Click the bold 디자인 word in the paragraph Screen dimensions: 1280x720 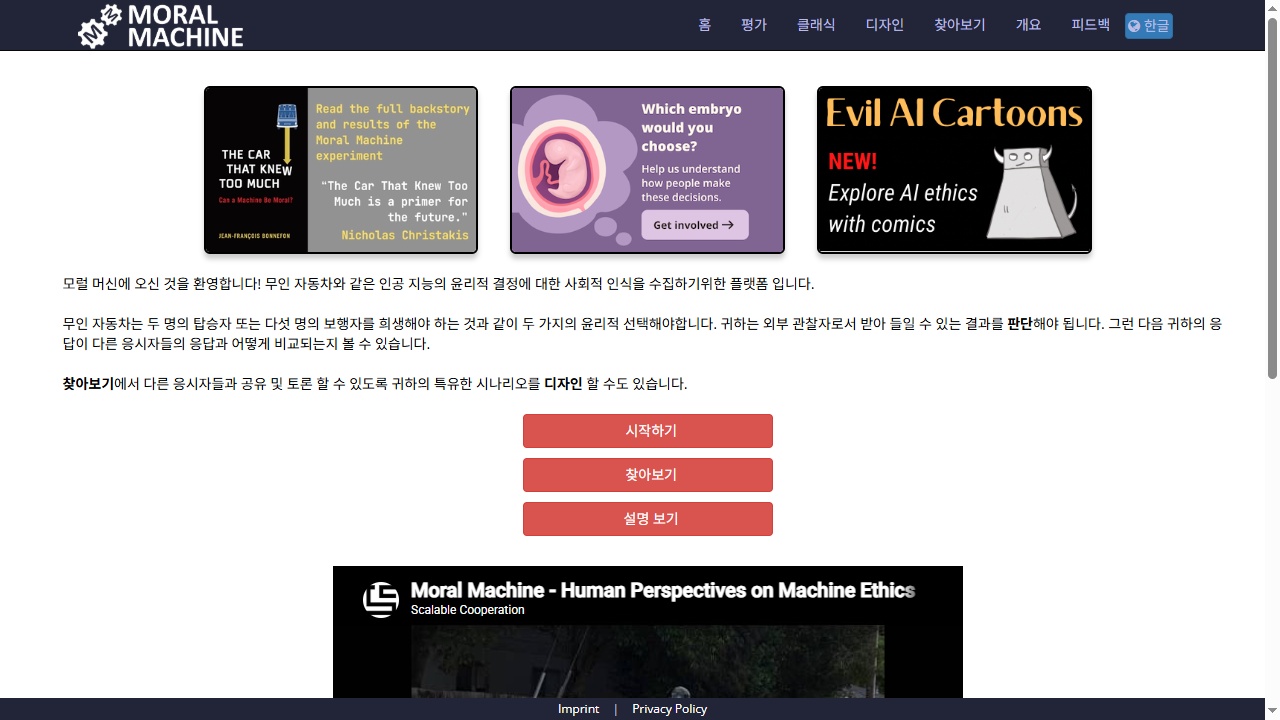563,384
